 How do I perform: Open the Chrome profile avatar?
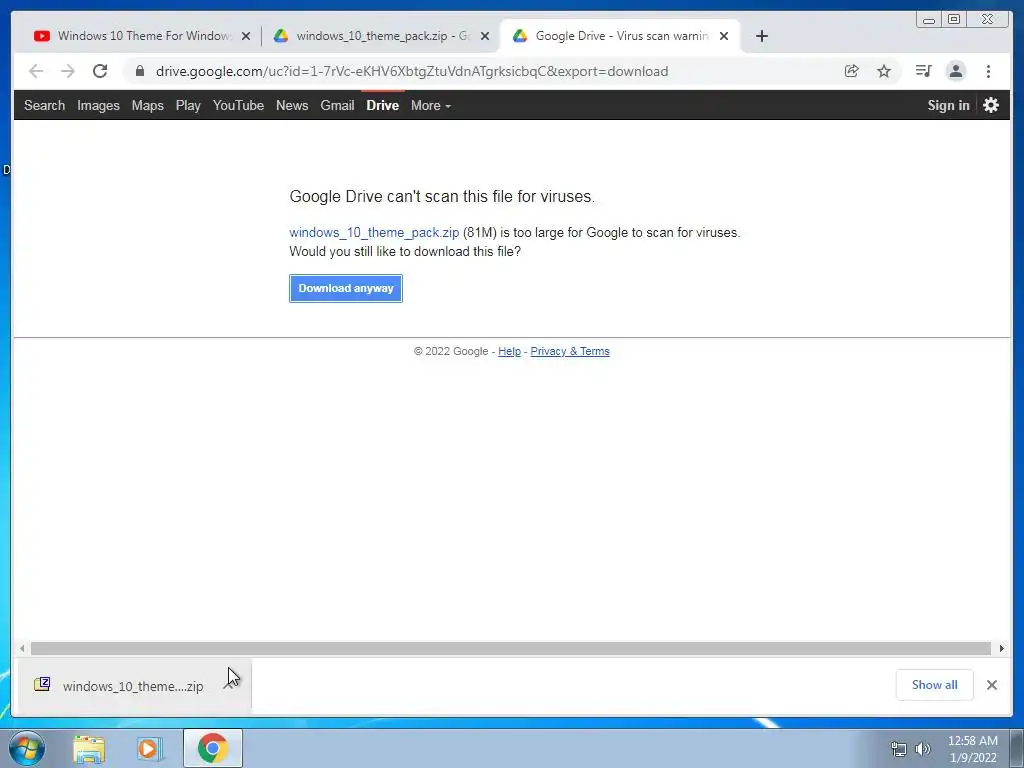click(x=955, y=71)
